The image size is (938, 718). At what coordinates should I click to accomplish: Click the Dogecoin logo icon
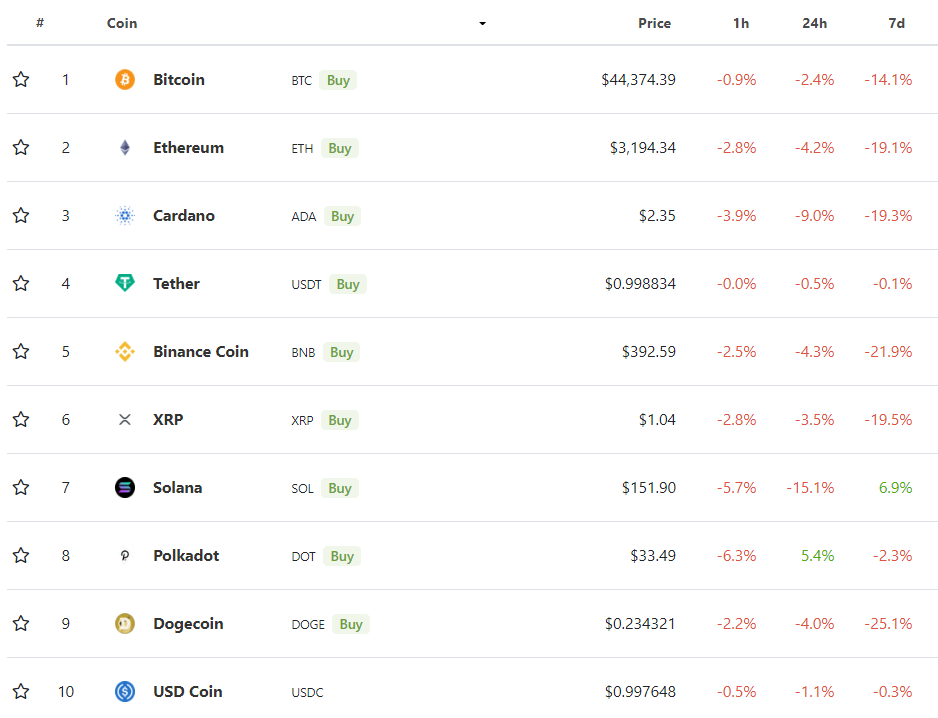click(124, 623)
